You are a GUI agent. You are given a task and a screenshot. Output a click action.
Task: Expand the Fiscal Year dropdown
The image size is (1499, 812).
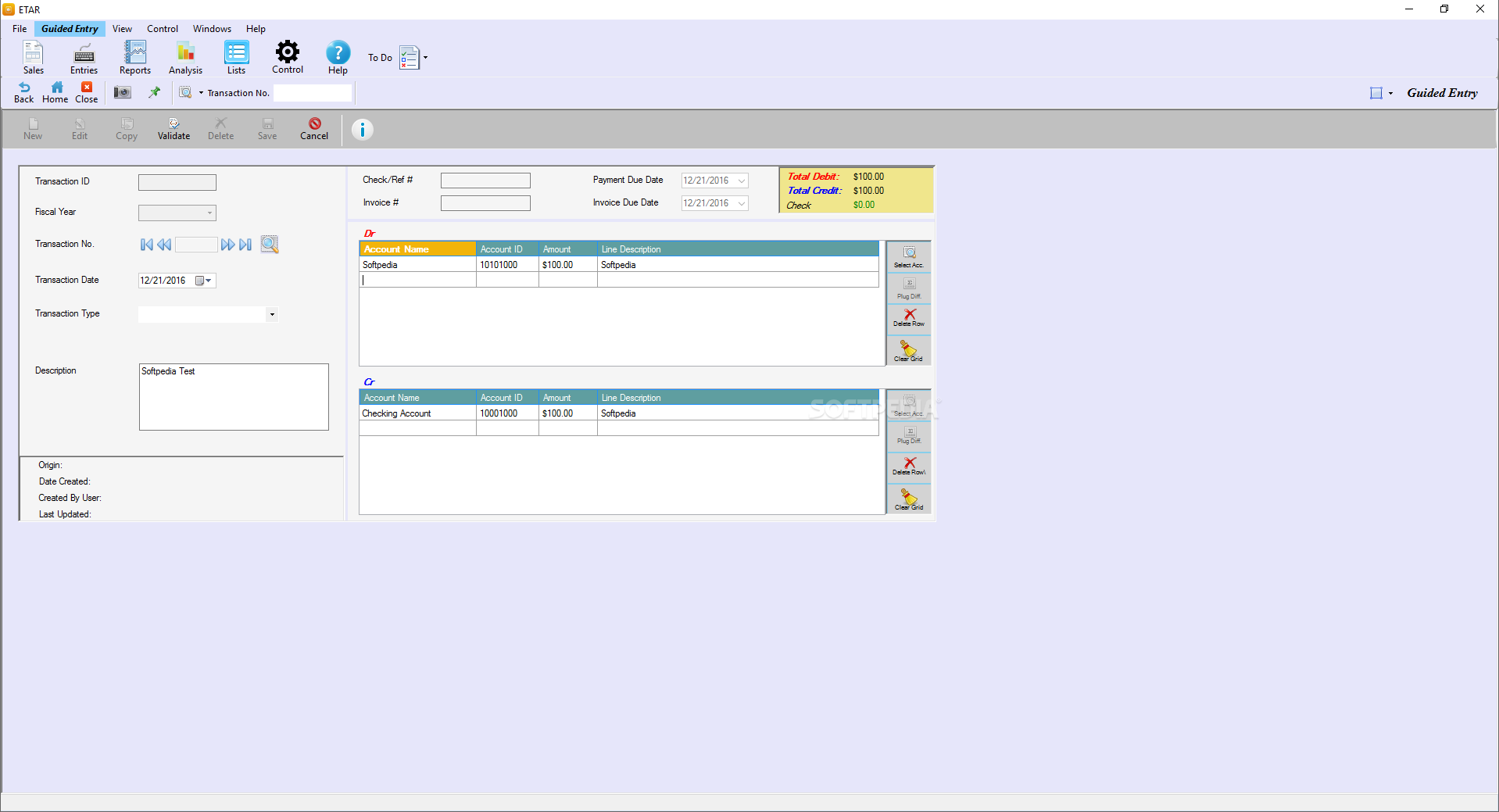point(209,213)
